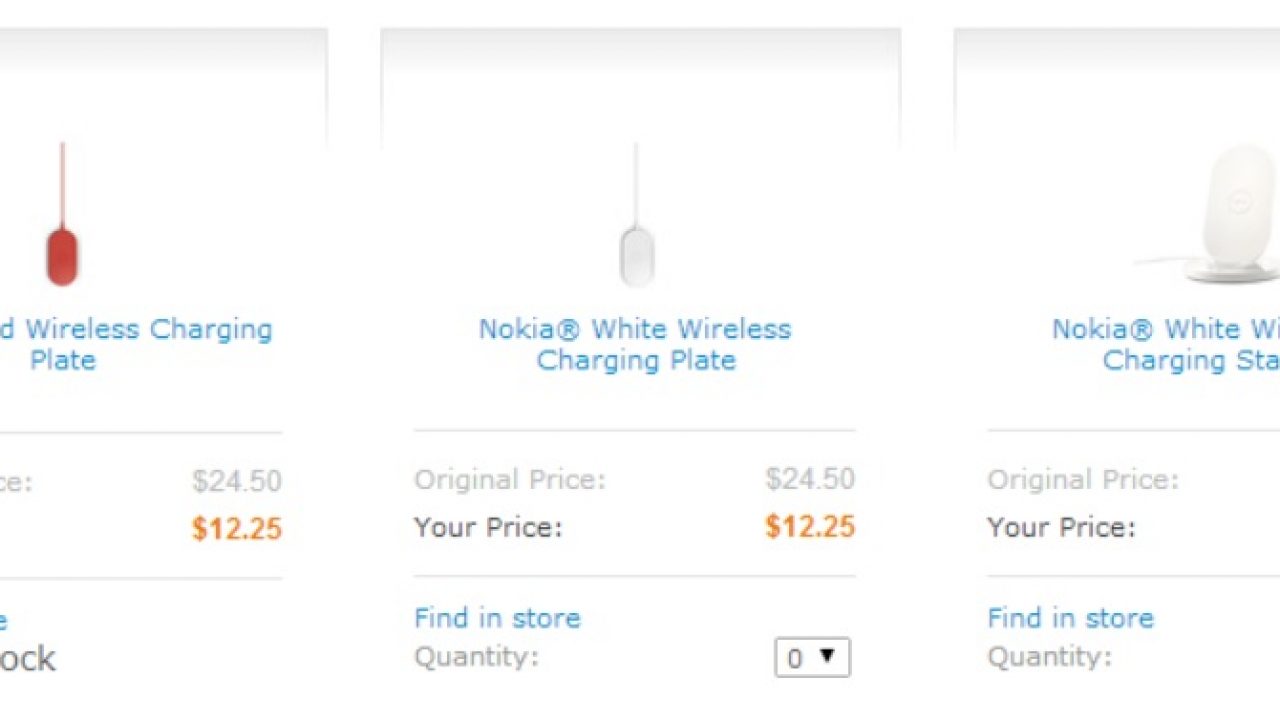Image resolution: width=1280 pixels, height=720 pixels.
Task: Open the Nokia White Wireless Charging Plate link
Action: [635, 344]
